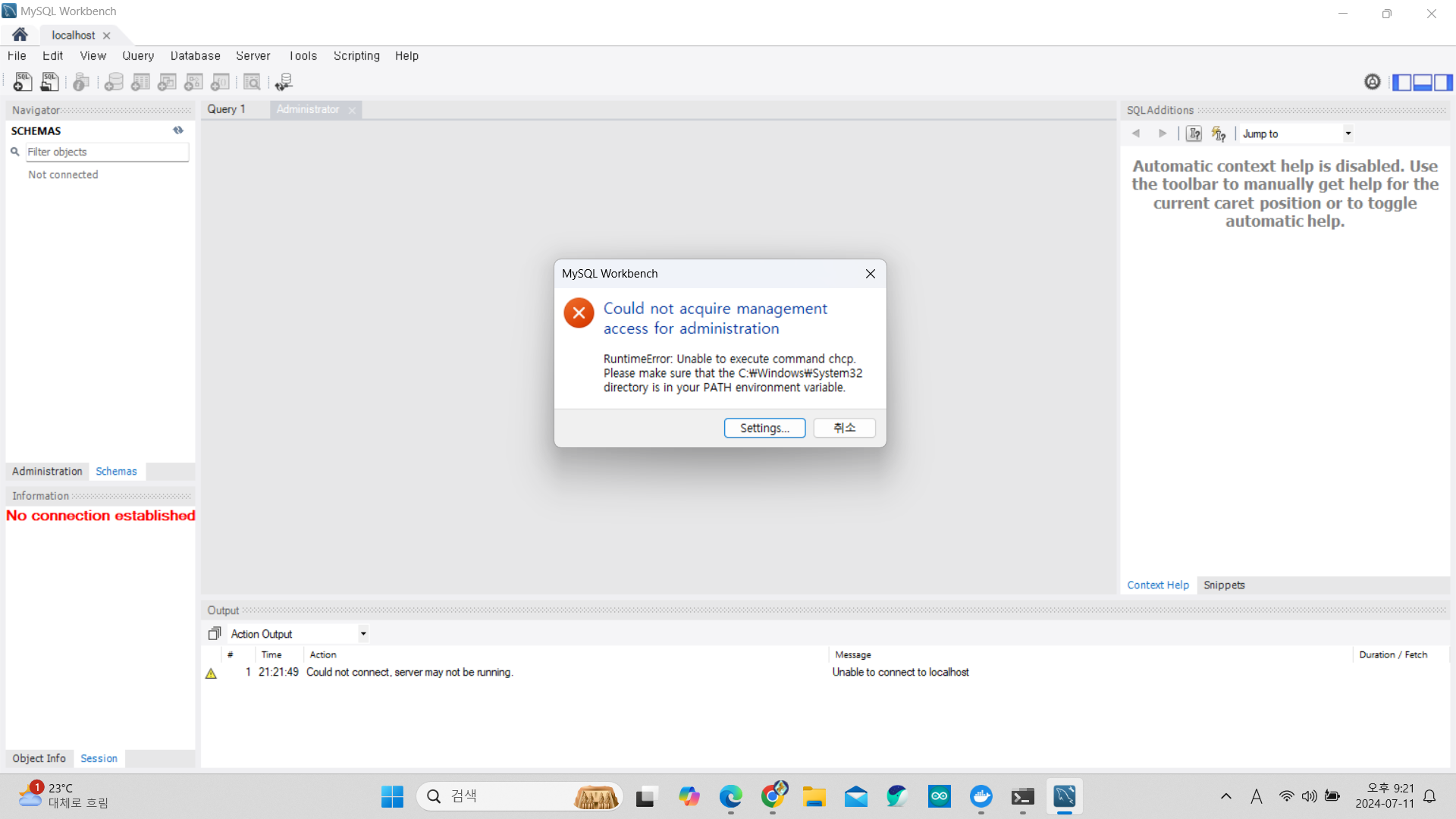
Task: Open the Context Help tab
Action: [1158, 585]
